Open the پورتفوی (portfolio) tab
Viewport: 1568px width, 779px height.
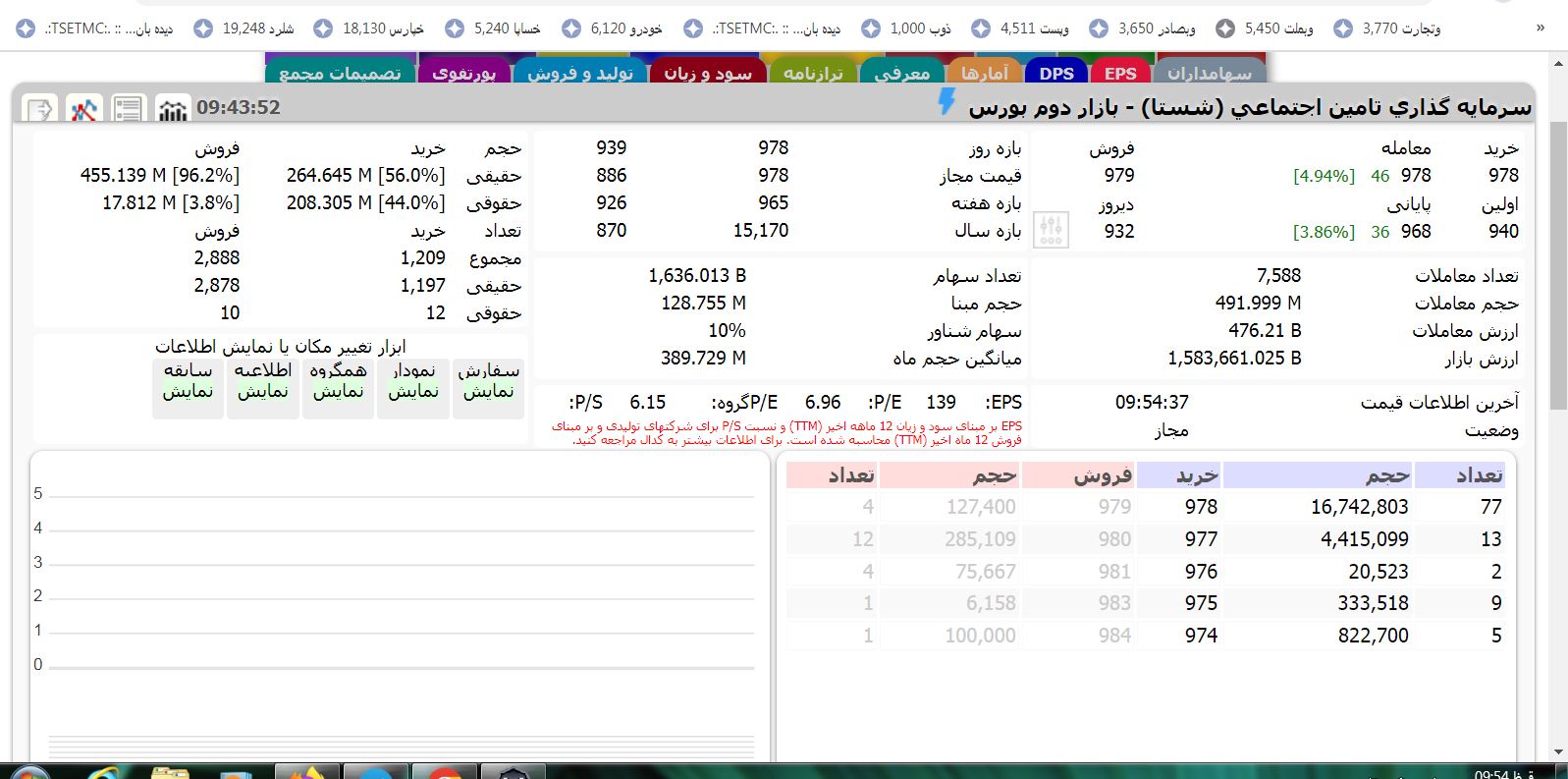click(463, 73)
